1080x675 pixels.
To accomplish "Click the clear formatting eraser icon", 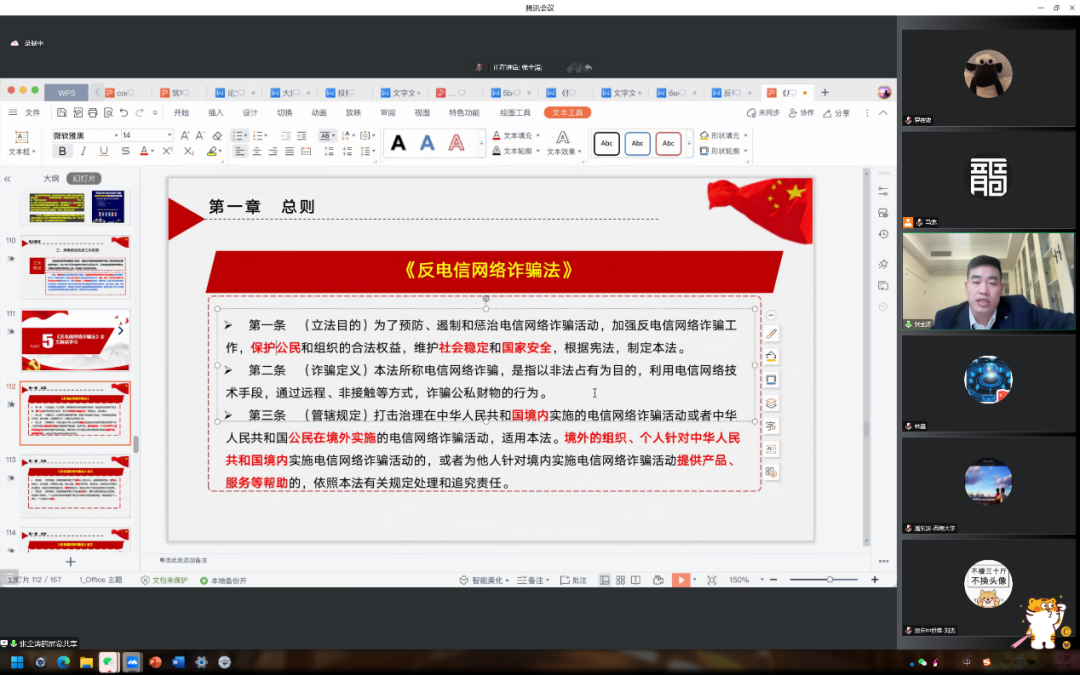I will 217,135.
